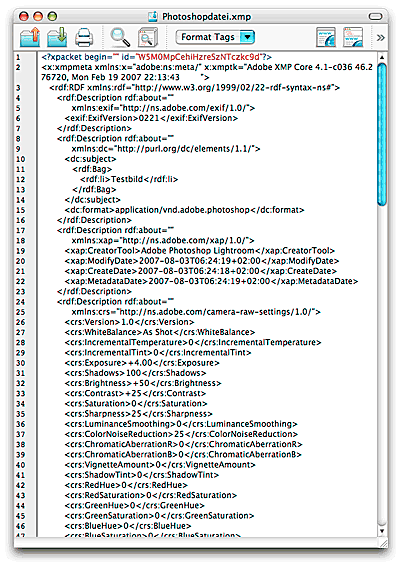The height and width of the screenshot is (562, 400).
Task: Click the scrollbar up arrow
Action: tap(382, 57)
